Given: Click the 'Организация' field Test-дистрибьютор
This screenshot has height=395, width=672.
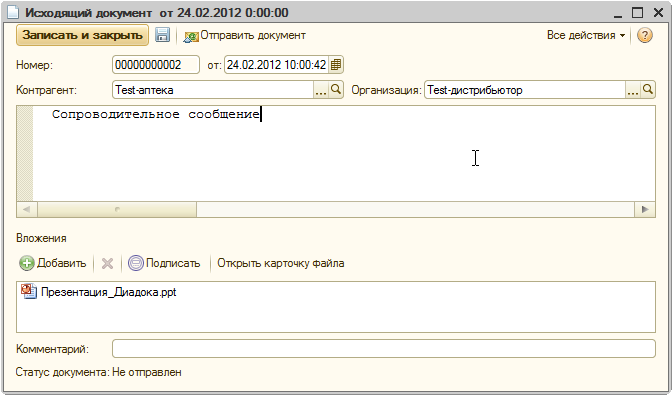Looking at the screenshot, I should coord(525,90).
